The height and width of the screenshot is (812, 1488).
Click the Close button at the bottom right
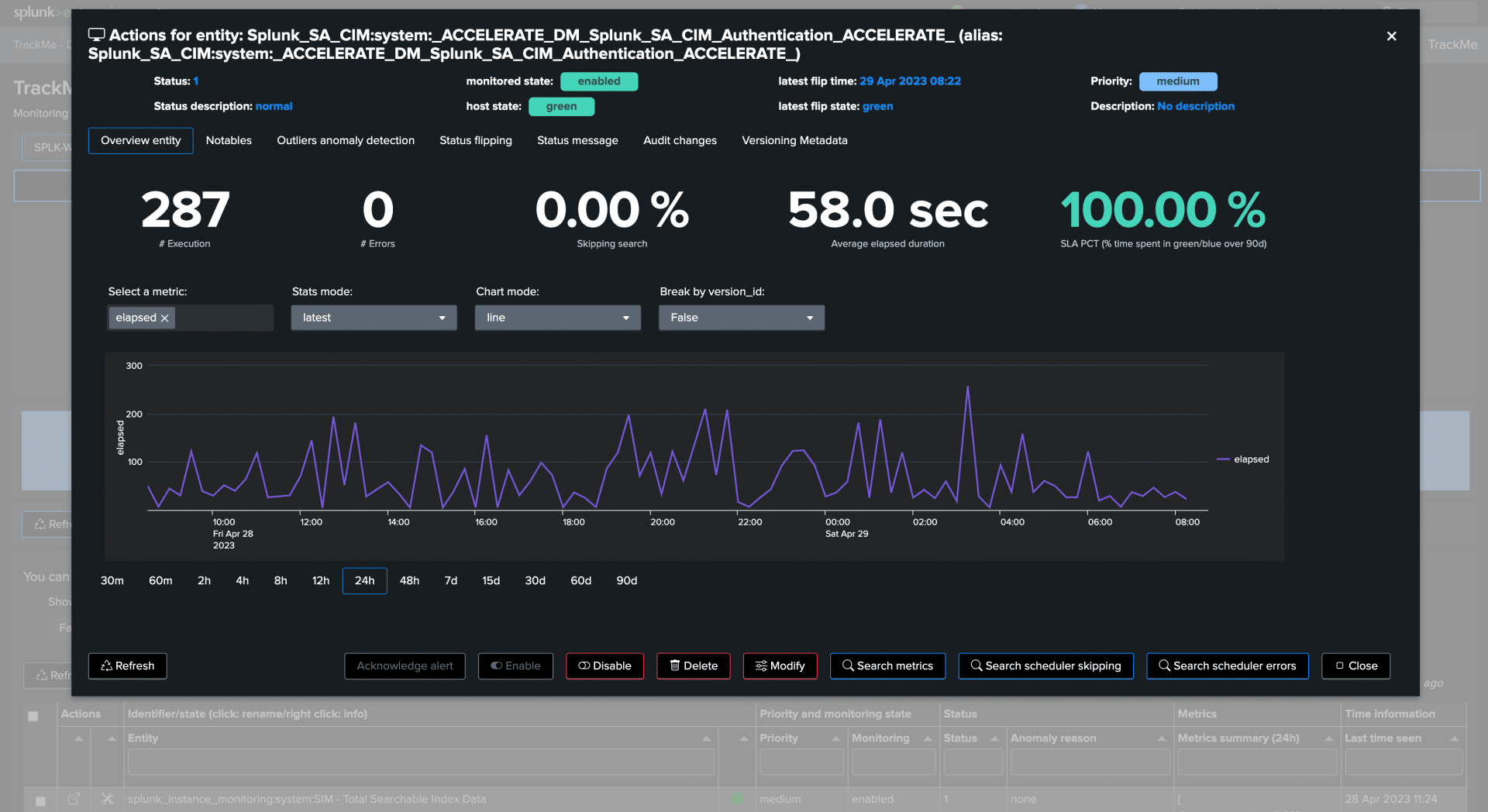[1355, 666]
